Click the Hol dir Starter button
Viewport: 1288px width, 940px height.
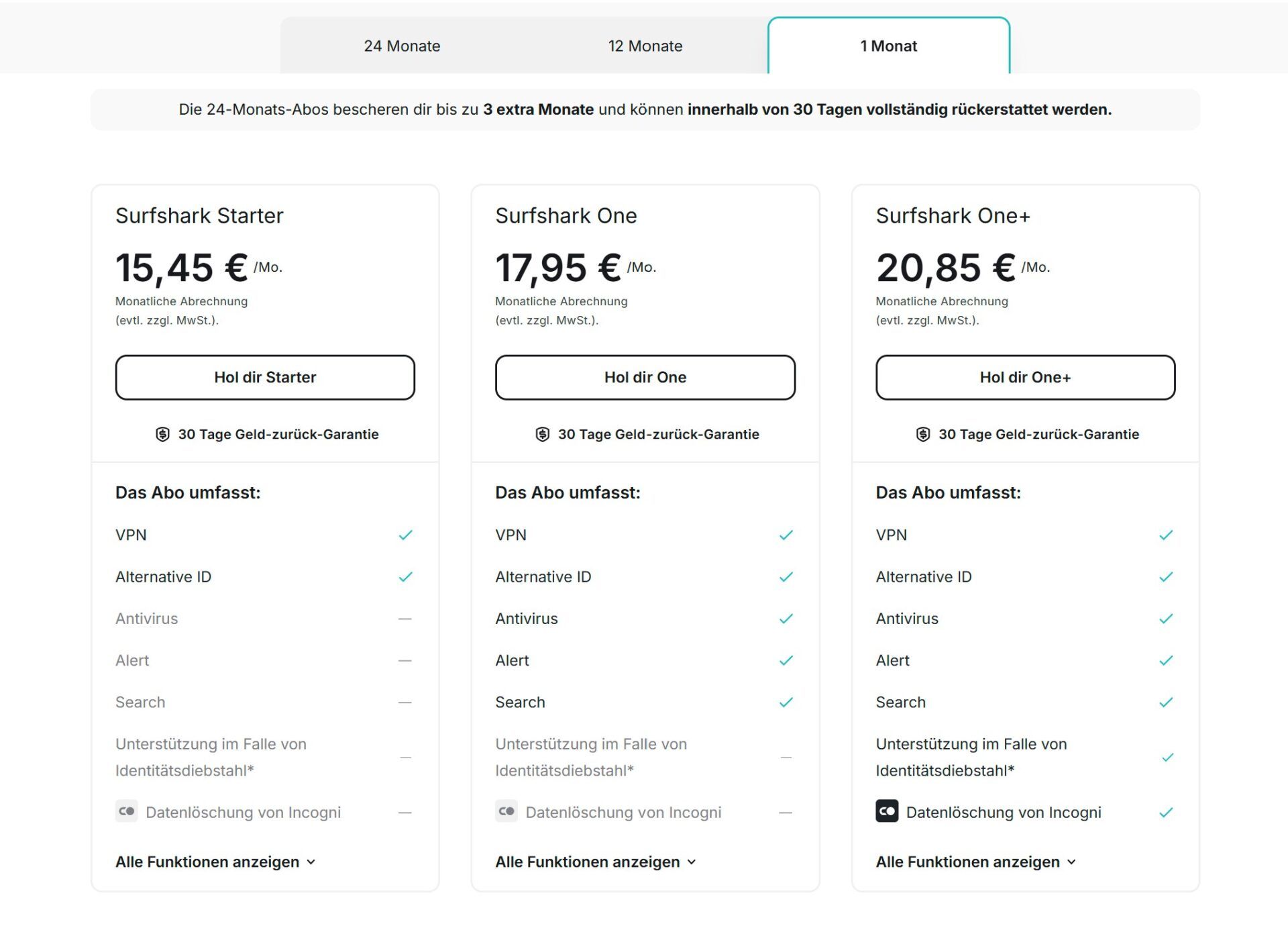(x=265, y=377)
